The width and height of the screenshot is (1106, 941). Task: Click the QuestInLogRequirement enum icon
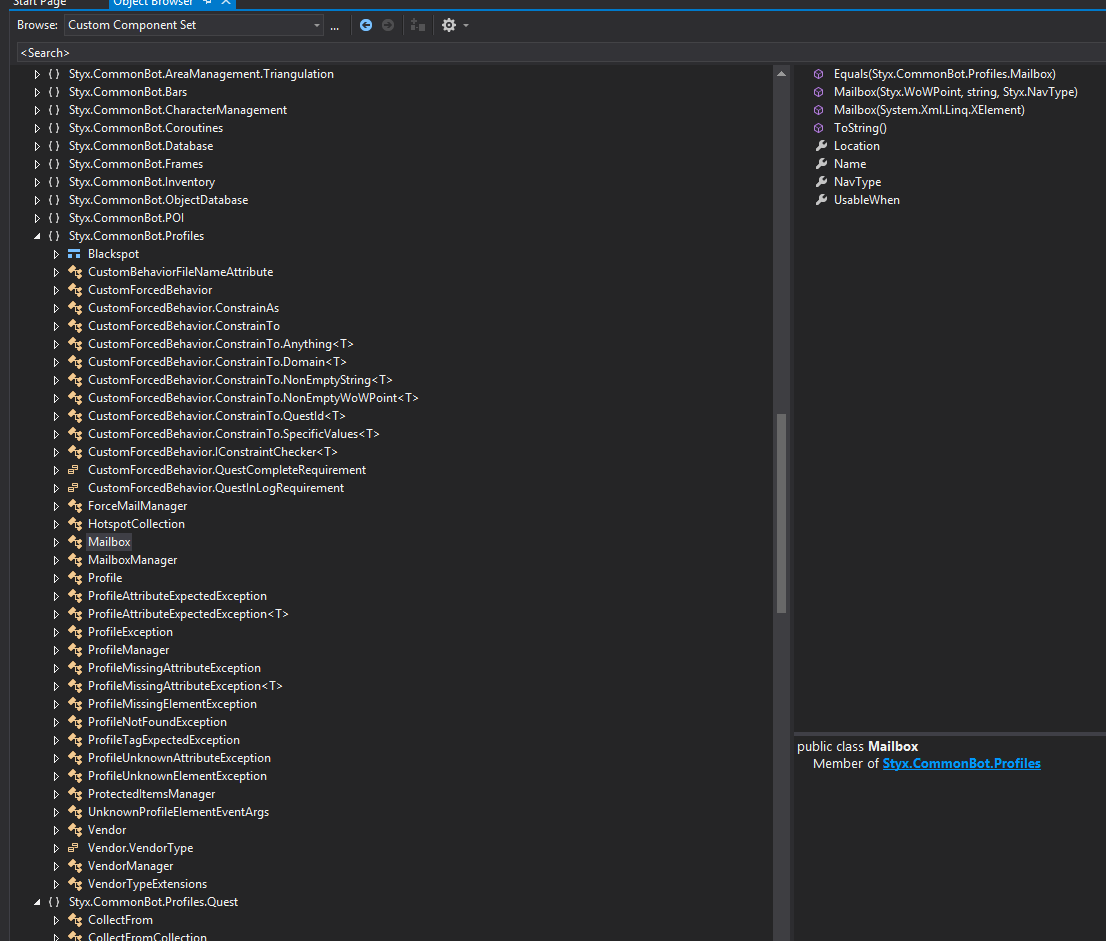coord(73,488)
